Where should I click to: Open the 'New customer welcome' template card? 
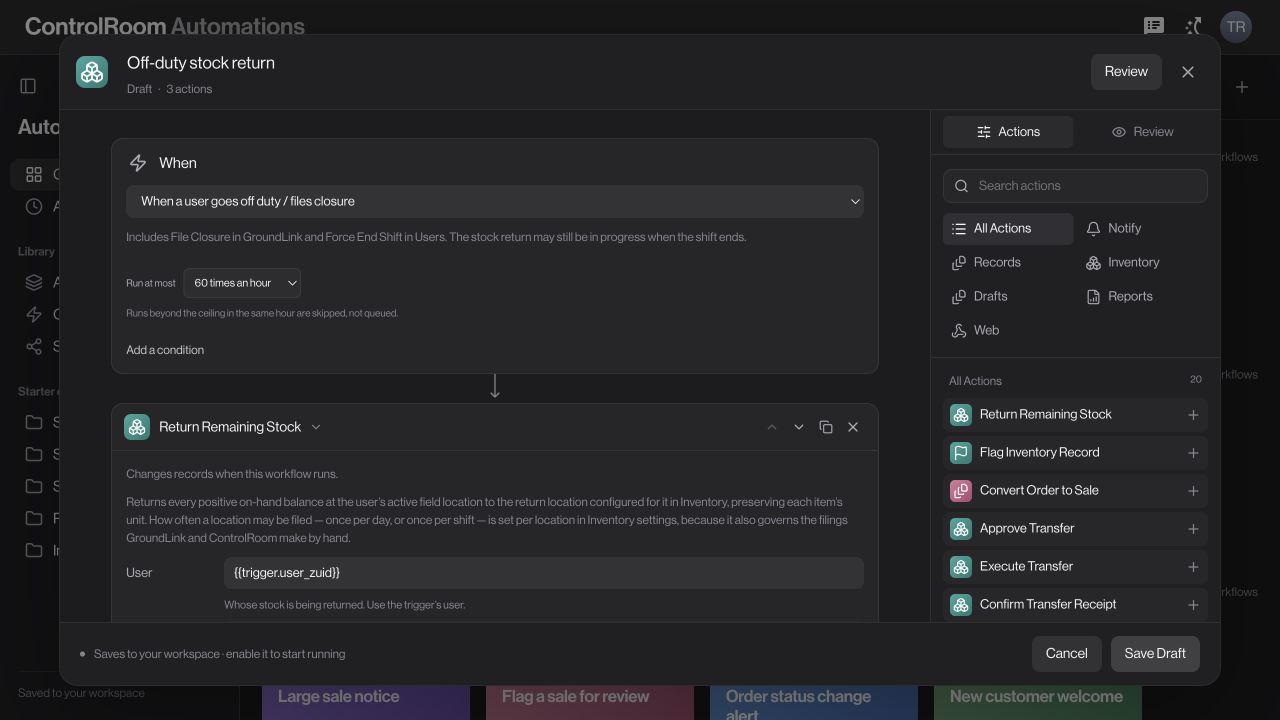[1038, 702]
